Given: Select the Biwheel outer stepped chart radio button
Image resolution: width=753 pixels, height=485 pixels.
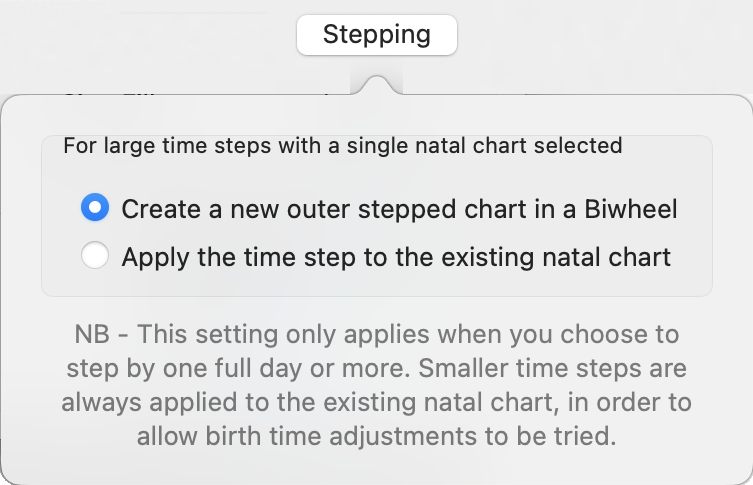Looking at the screenshot, I should coord(95,208).
